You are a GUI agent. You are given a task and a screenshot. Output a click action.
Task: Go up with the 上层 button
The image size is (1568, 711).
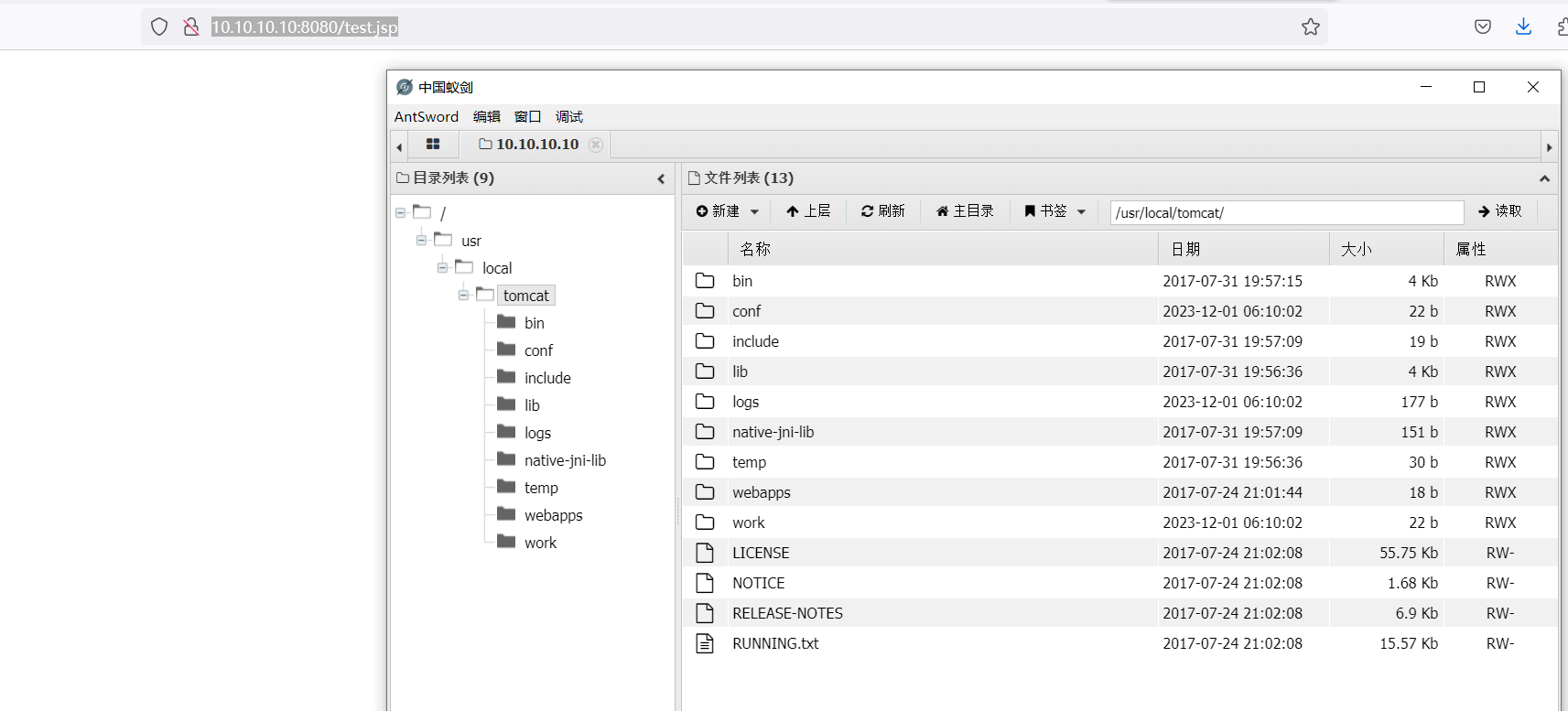808,211
